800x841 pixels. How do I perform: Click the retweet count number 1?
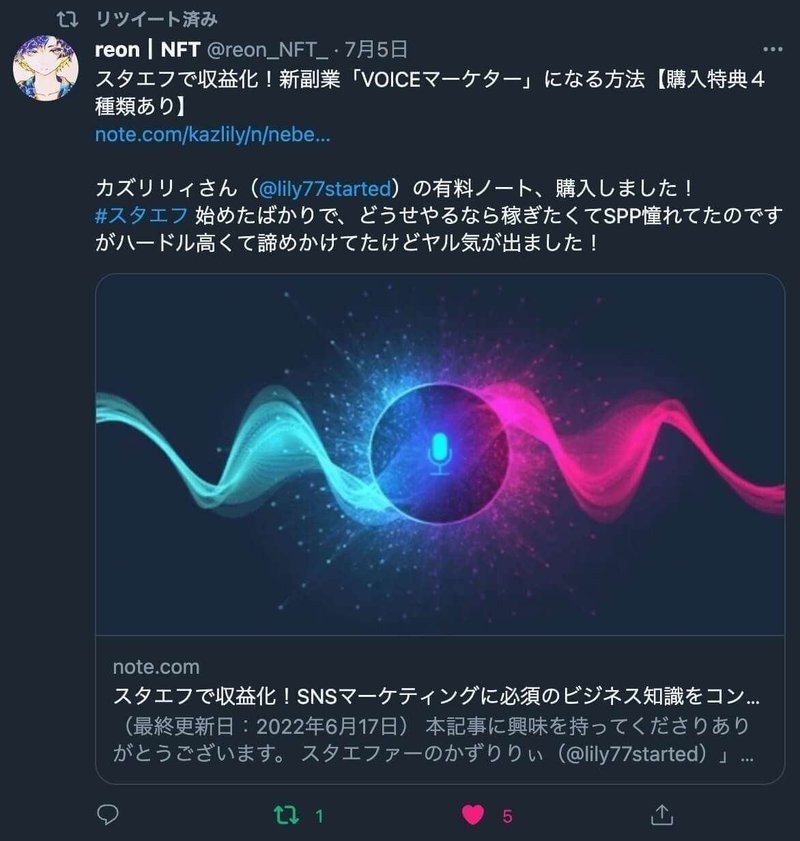pos(320,816)
